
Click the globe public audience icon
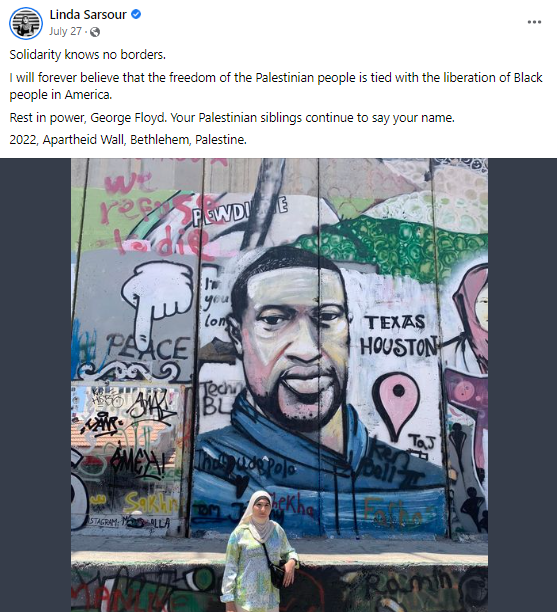point(95,32)
